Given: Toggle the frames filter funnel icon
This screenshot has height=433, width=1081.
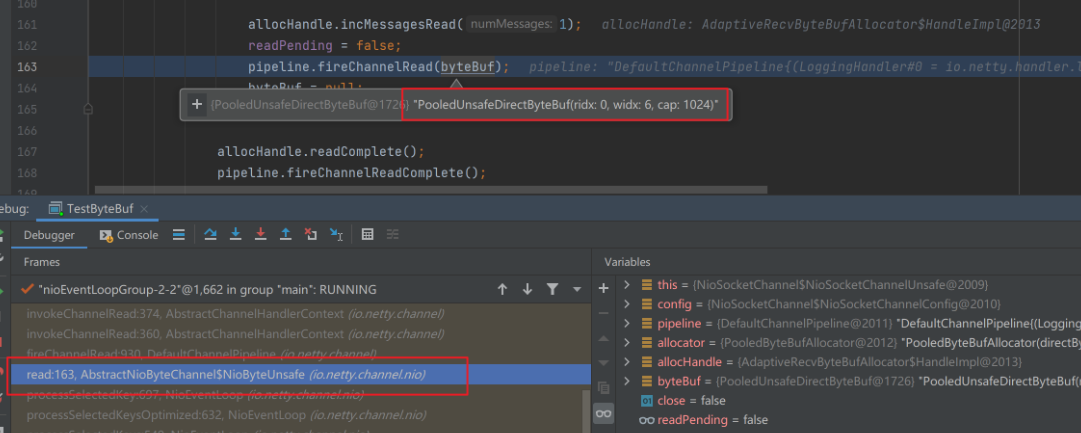Looking at the screenshot, I should pyautogui.click(x=552, y=289).
